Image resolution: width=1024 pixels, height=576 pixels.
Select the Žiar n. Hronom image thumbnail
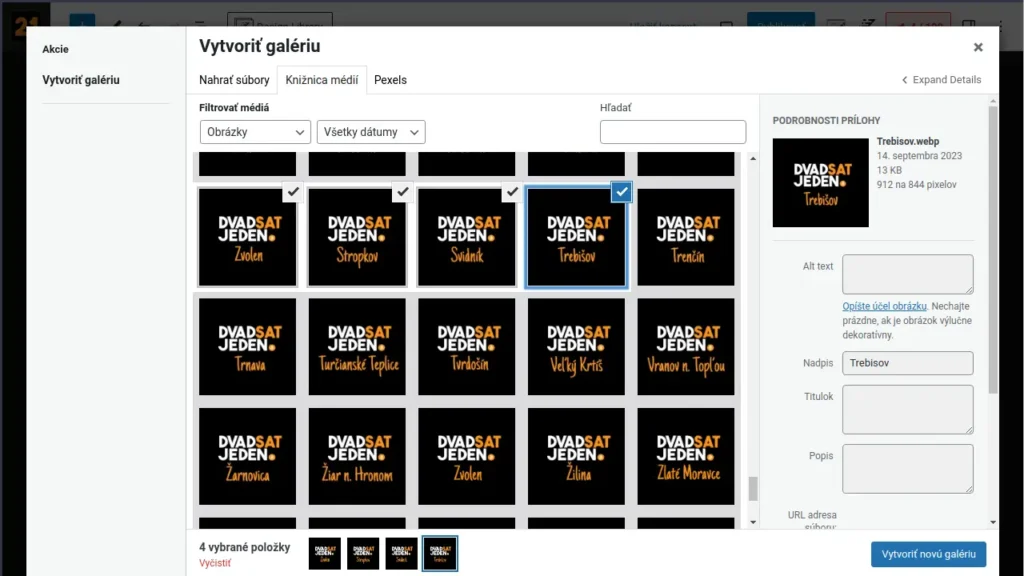[x=357, y=456]
